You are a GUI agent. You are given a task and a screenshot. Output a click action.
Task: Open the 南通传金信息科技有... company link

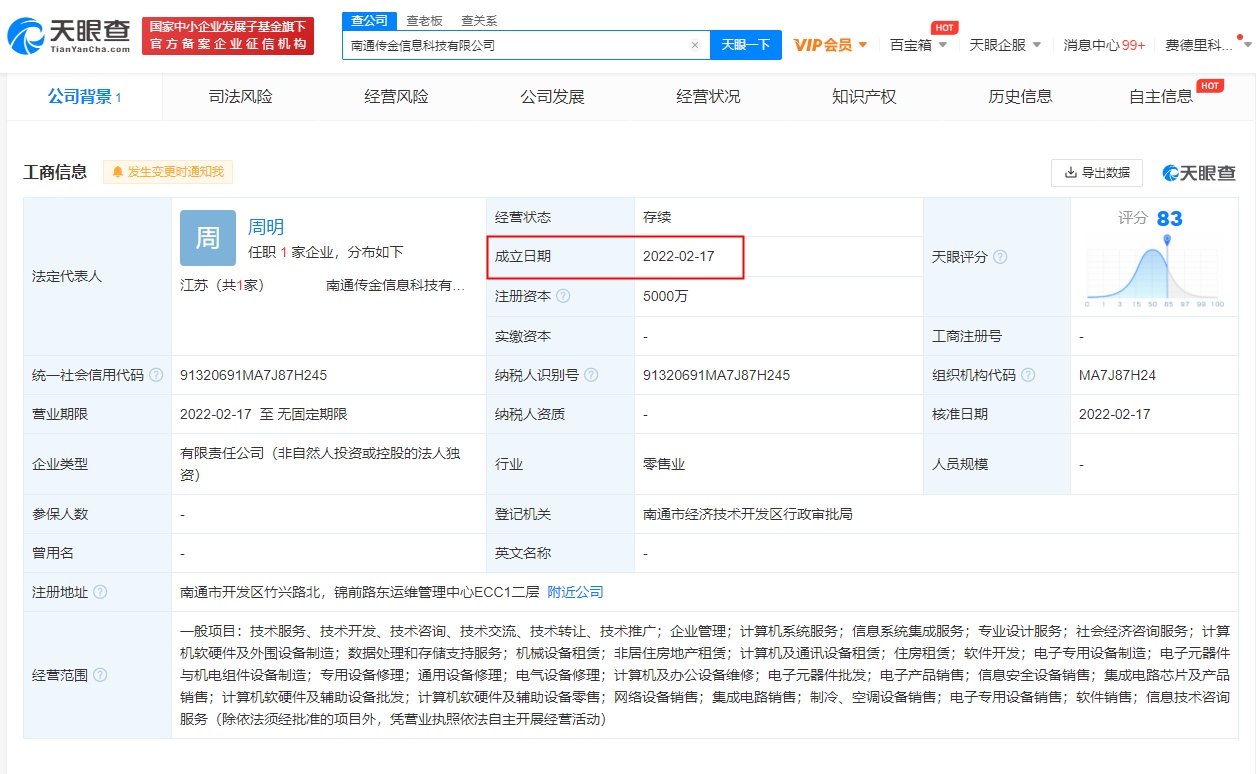[396, 285]
